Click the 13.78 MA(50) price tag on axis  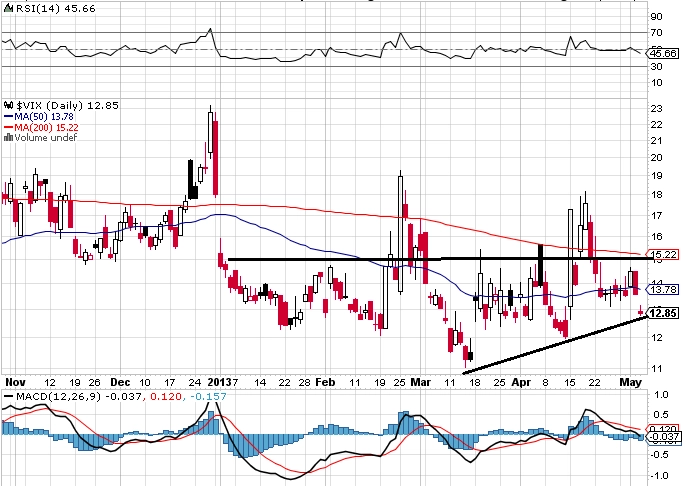(x=664, y=289)
